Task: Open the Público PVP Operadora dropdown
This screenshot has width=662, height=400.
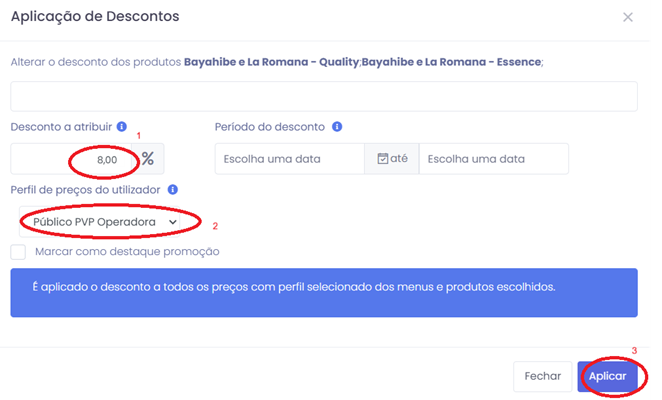Action: click(98, 221)
